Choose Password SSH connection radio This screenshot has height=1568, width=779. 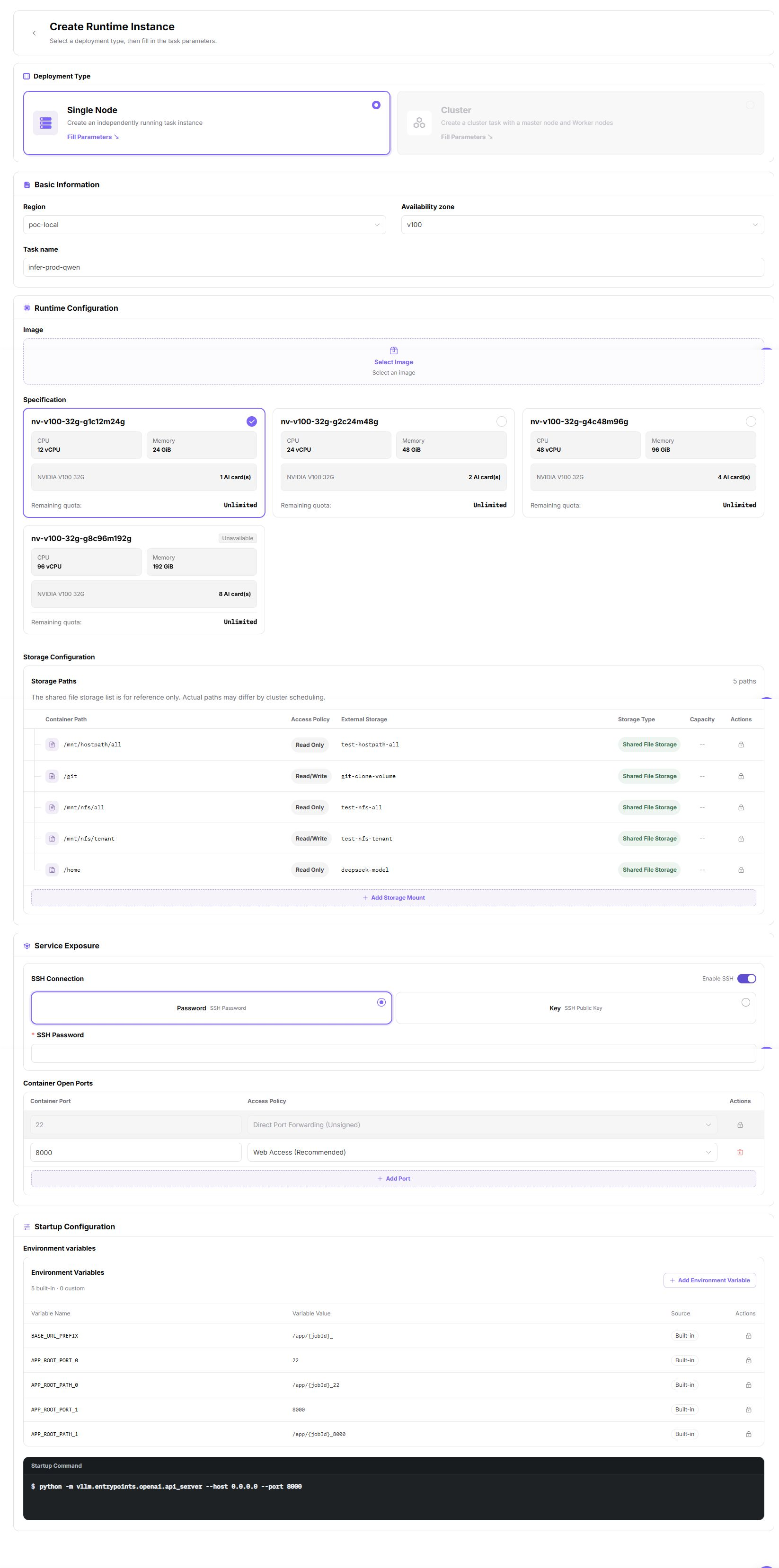click(x=381, y=1002)
